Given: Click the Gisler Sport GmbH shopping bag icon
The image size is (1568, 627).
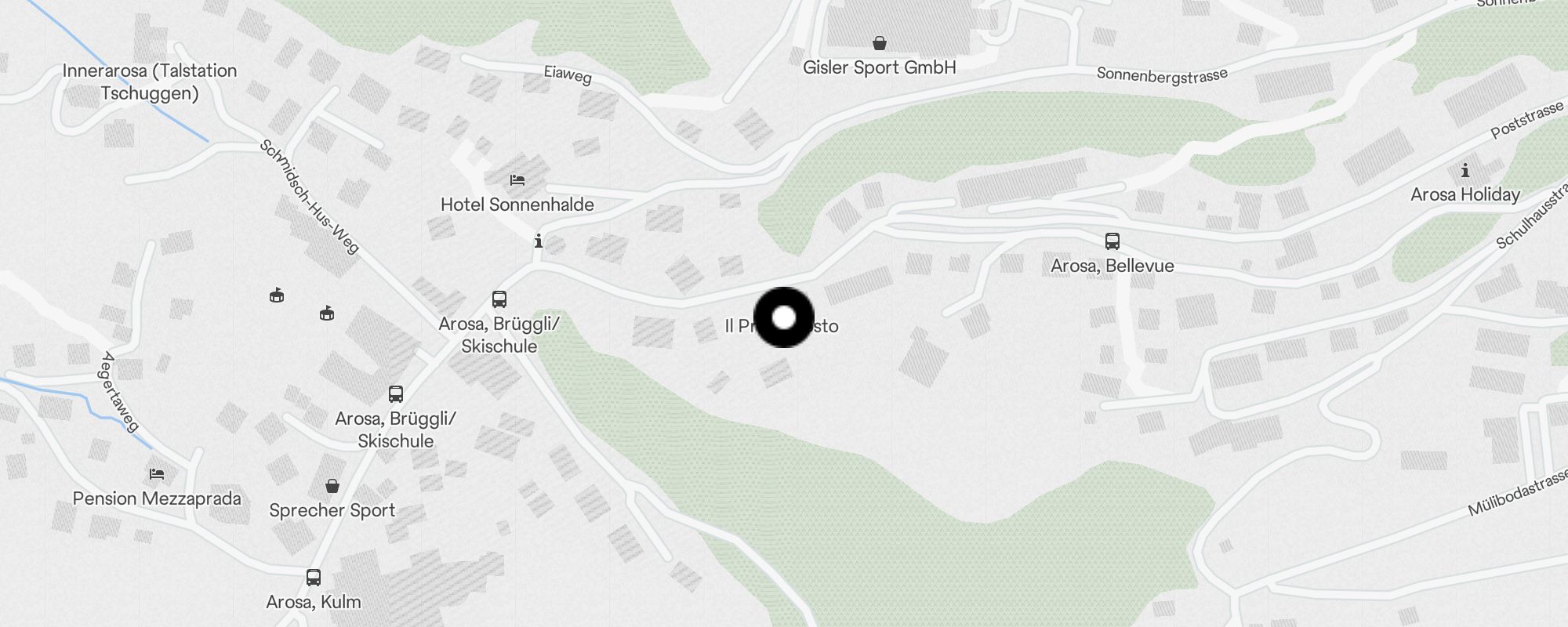Looking at the screenshot, I should click(x=880, y=42).
